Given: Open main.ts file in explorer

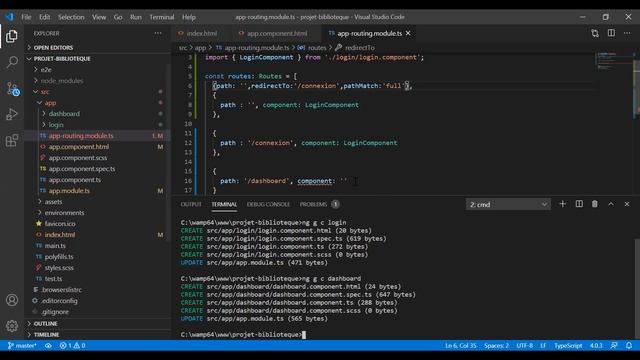Looking at the screenshot, I should point(55,246).
